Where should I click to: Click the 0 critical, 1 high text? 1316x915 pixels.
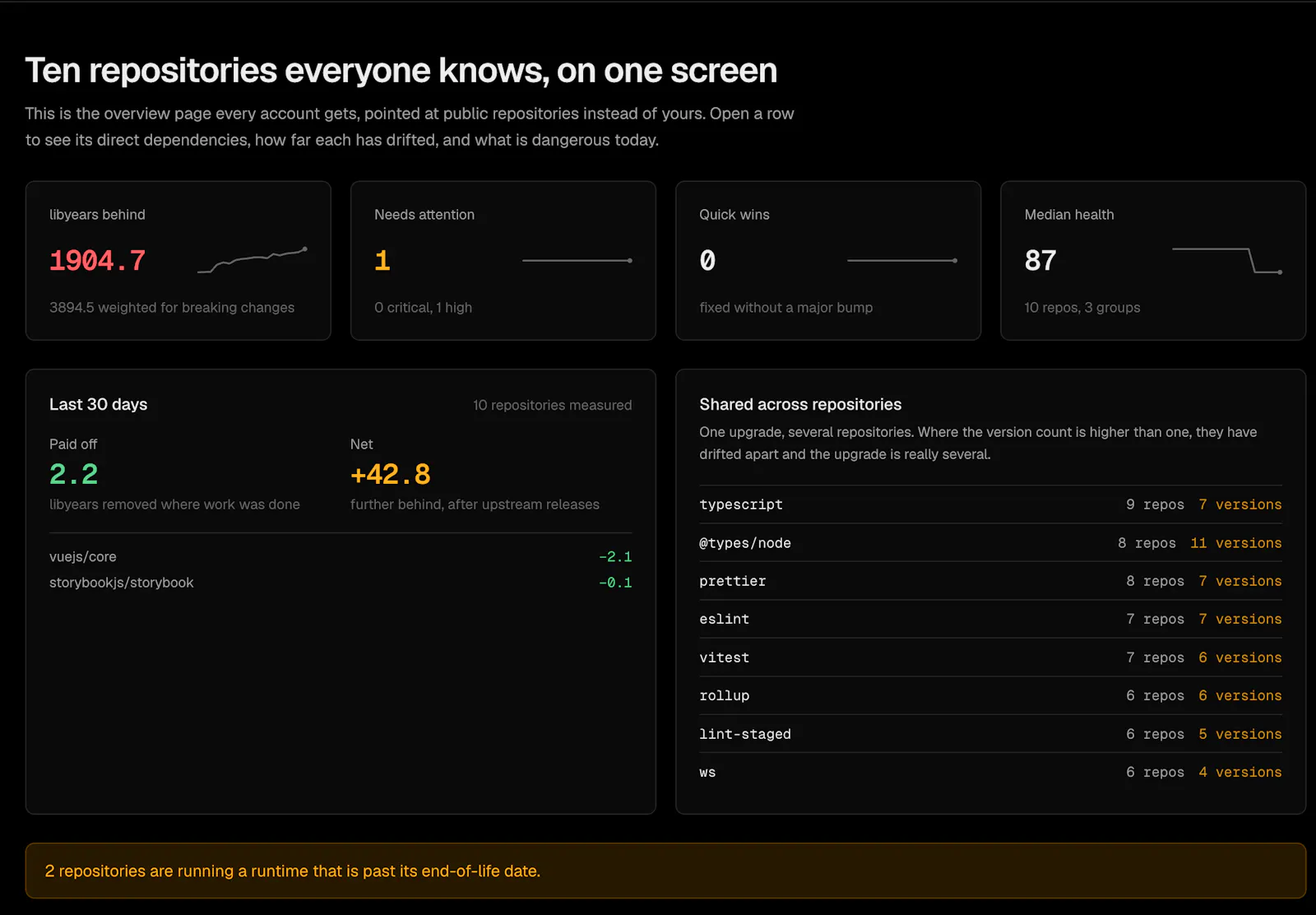pos(423,308)
